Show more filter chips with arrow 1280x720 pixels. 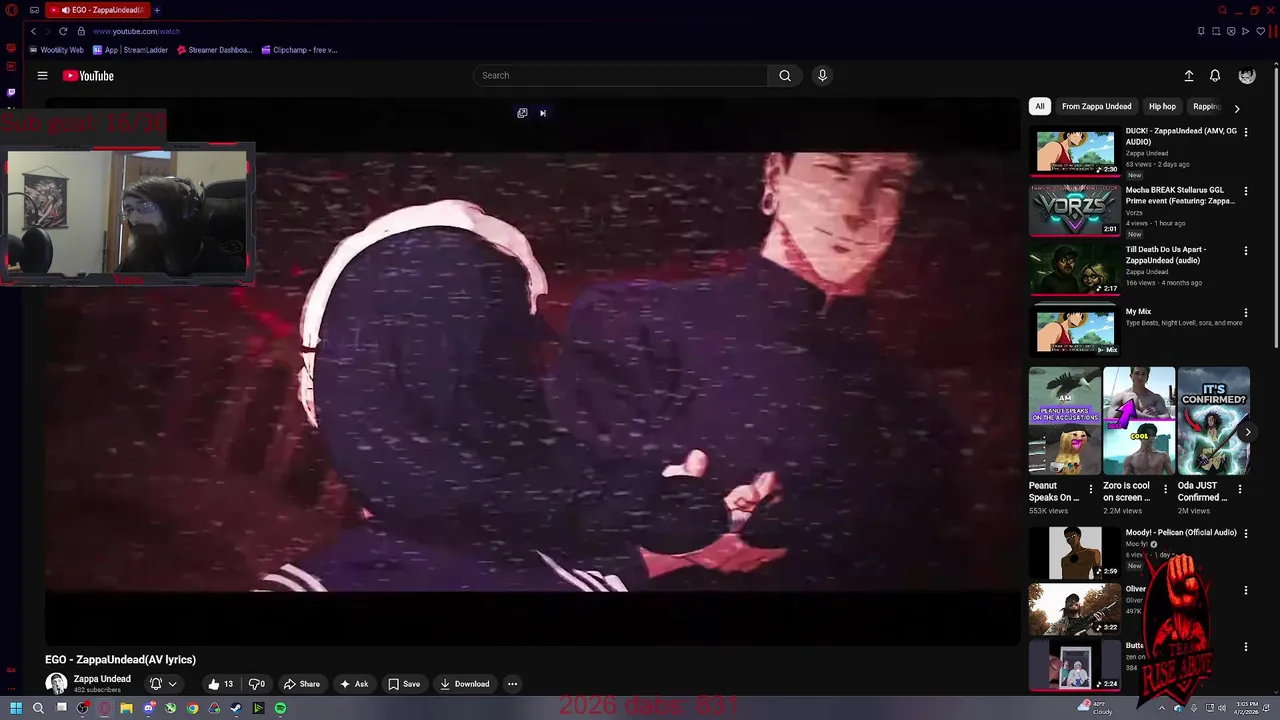tap(1237, 108)
